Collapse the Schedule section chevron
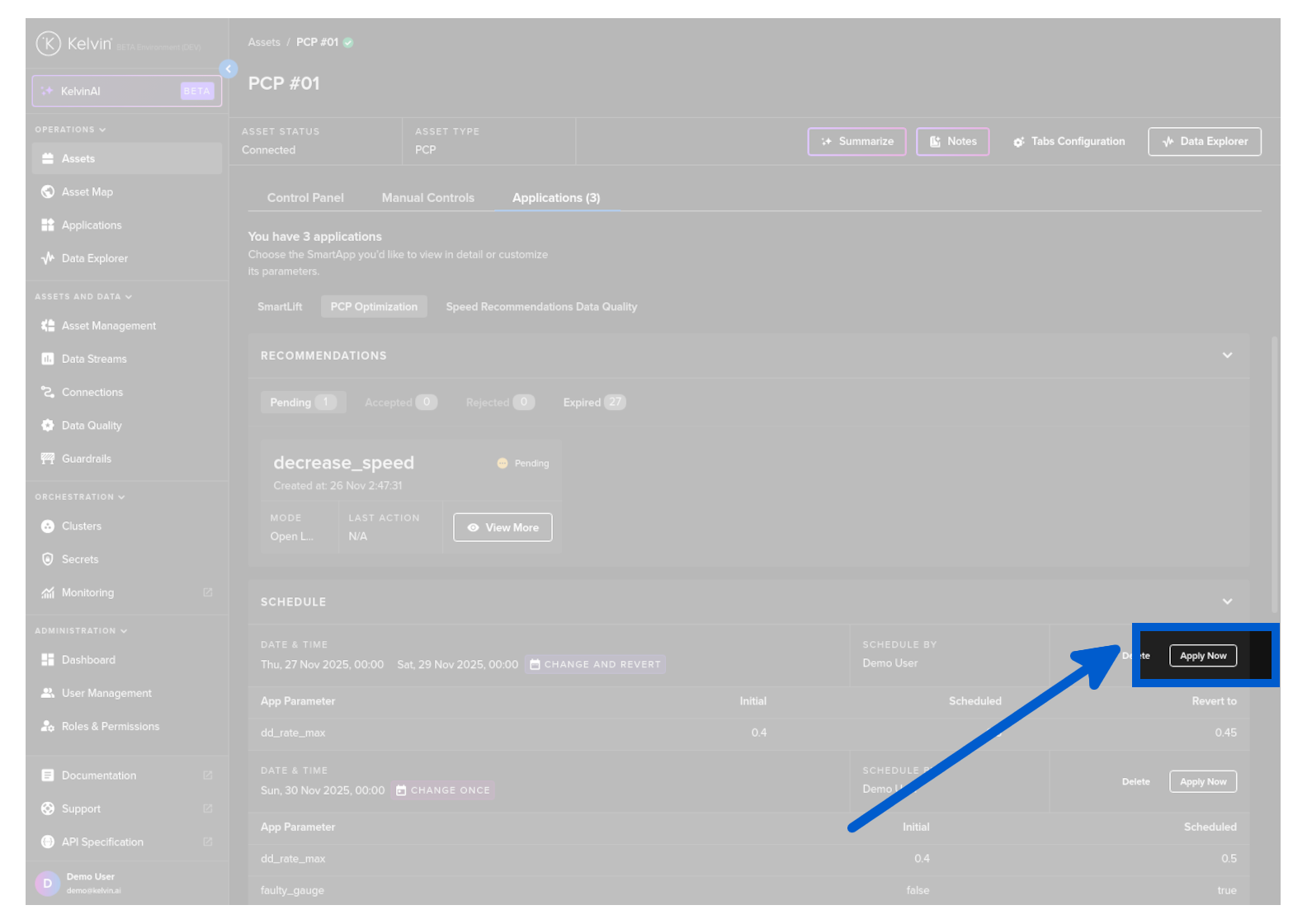The height and width of the screenshot is (924, 1307). (1227, 601)
